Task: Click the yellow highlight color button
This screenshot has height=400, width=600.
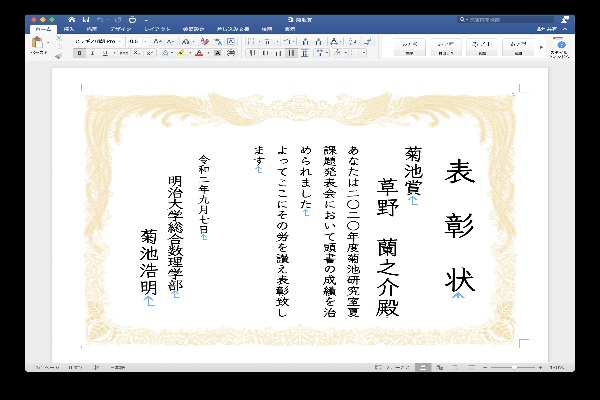Action: [x=181, y=53]
